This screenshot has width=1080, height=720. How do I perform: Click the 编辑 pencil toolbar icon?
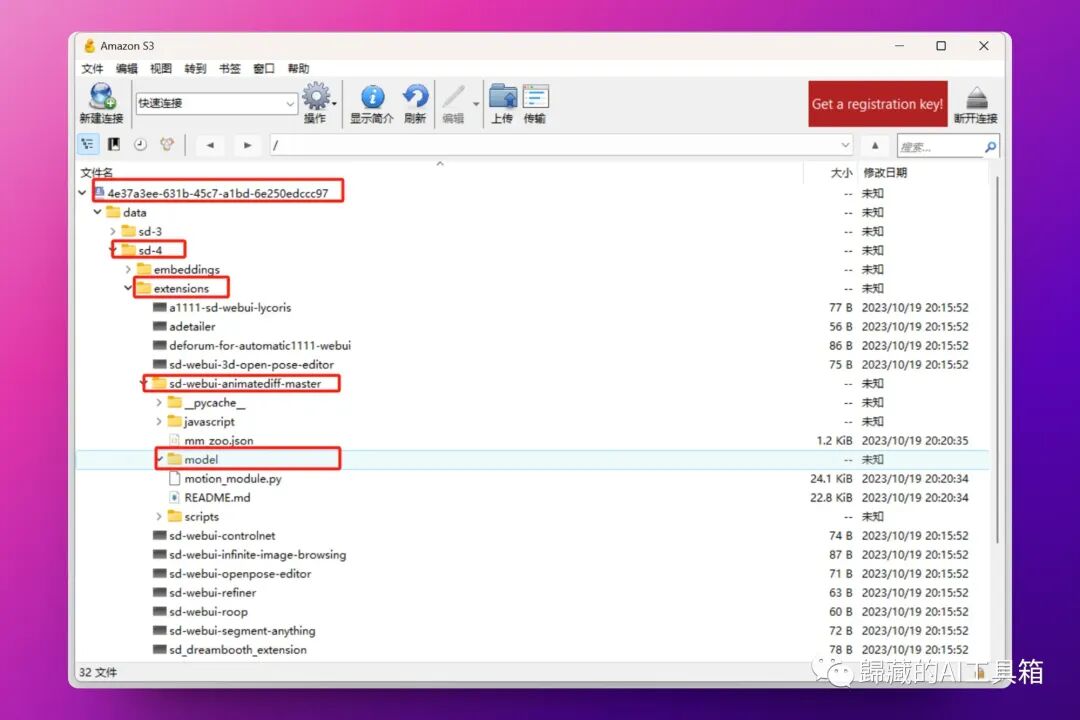[453, 103]
